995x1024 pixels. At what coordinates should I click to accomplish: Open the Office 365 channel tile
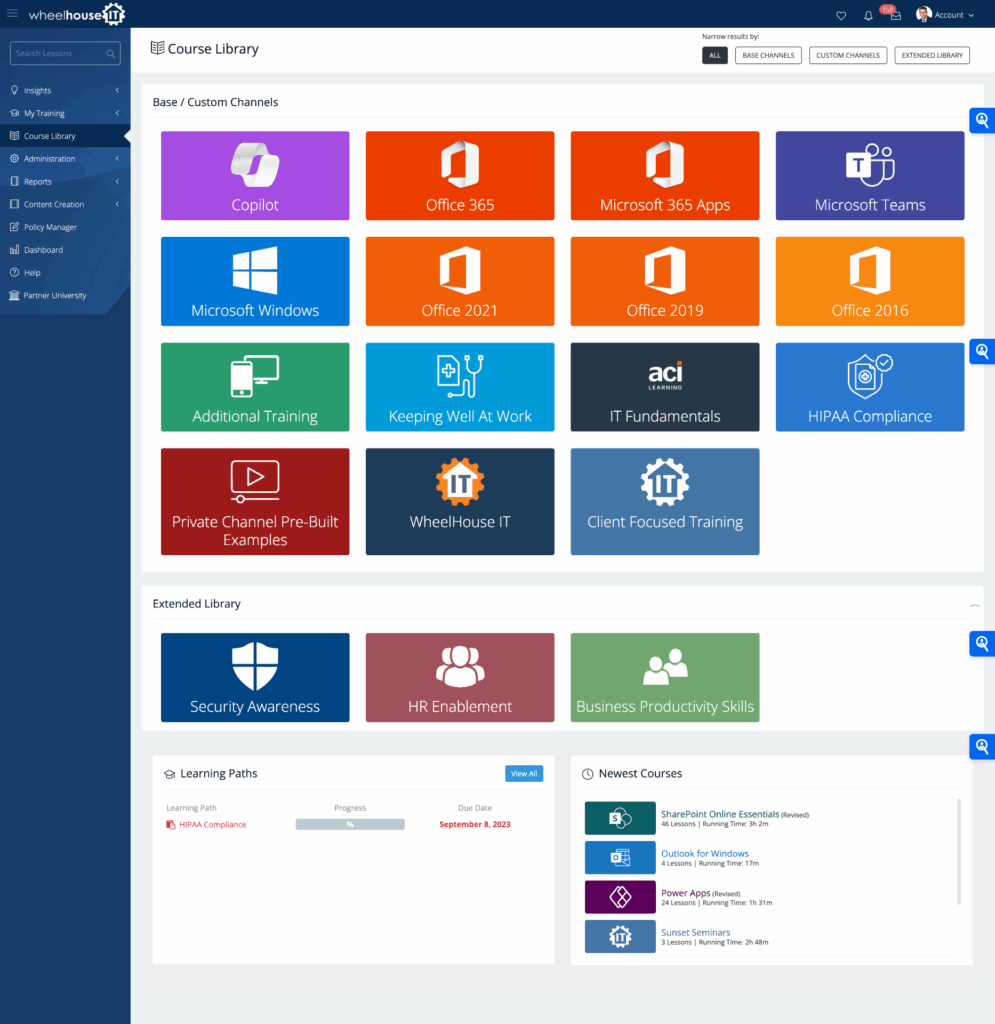coord(460,176)
